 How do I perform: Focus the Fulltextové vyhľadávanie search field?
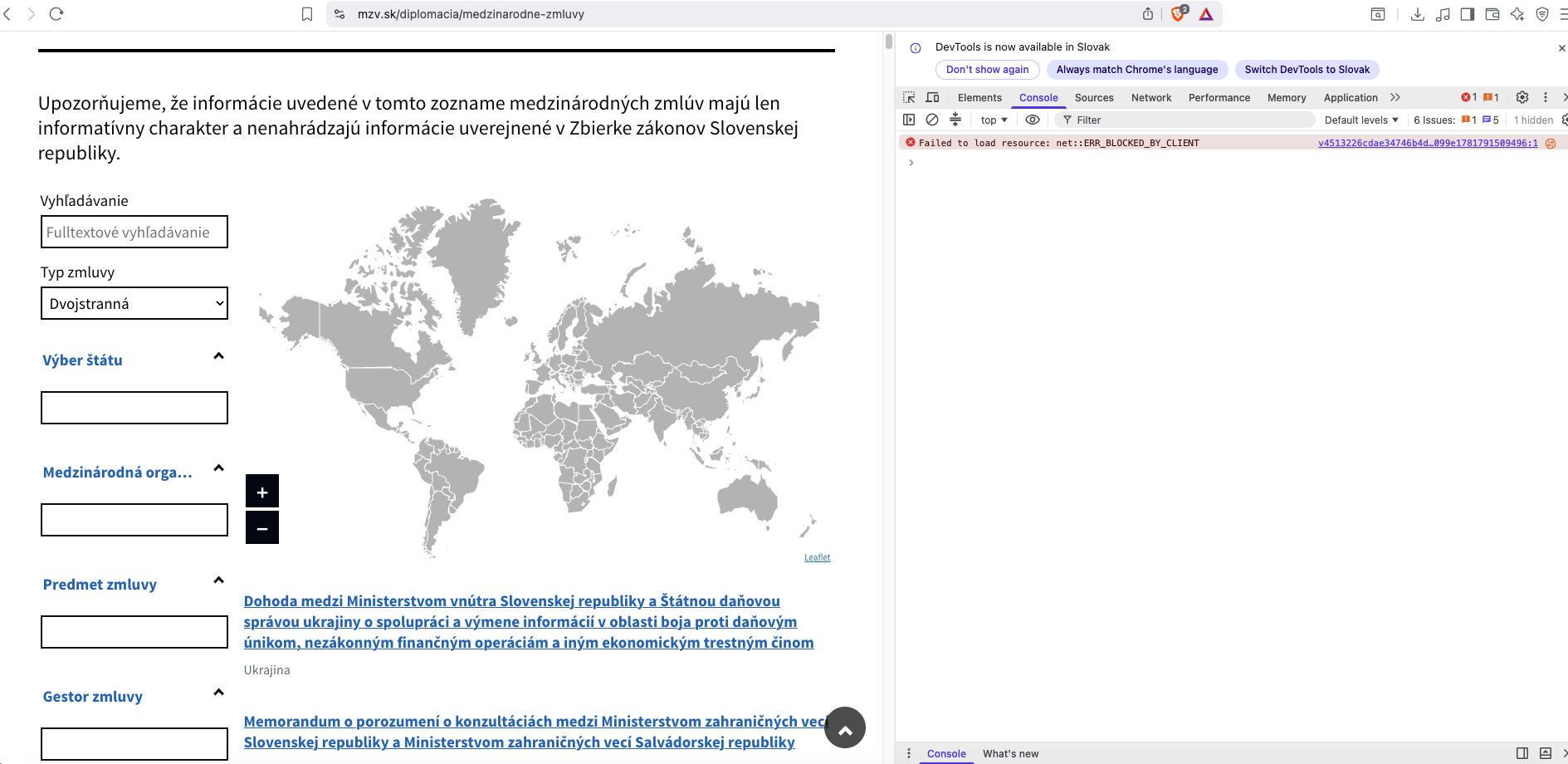click(x=134, y=232)
